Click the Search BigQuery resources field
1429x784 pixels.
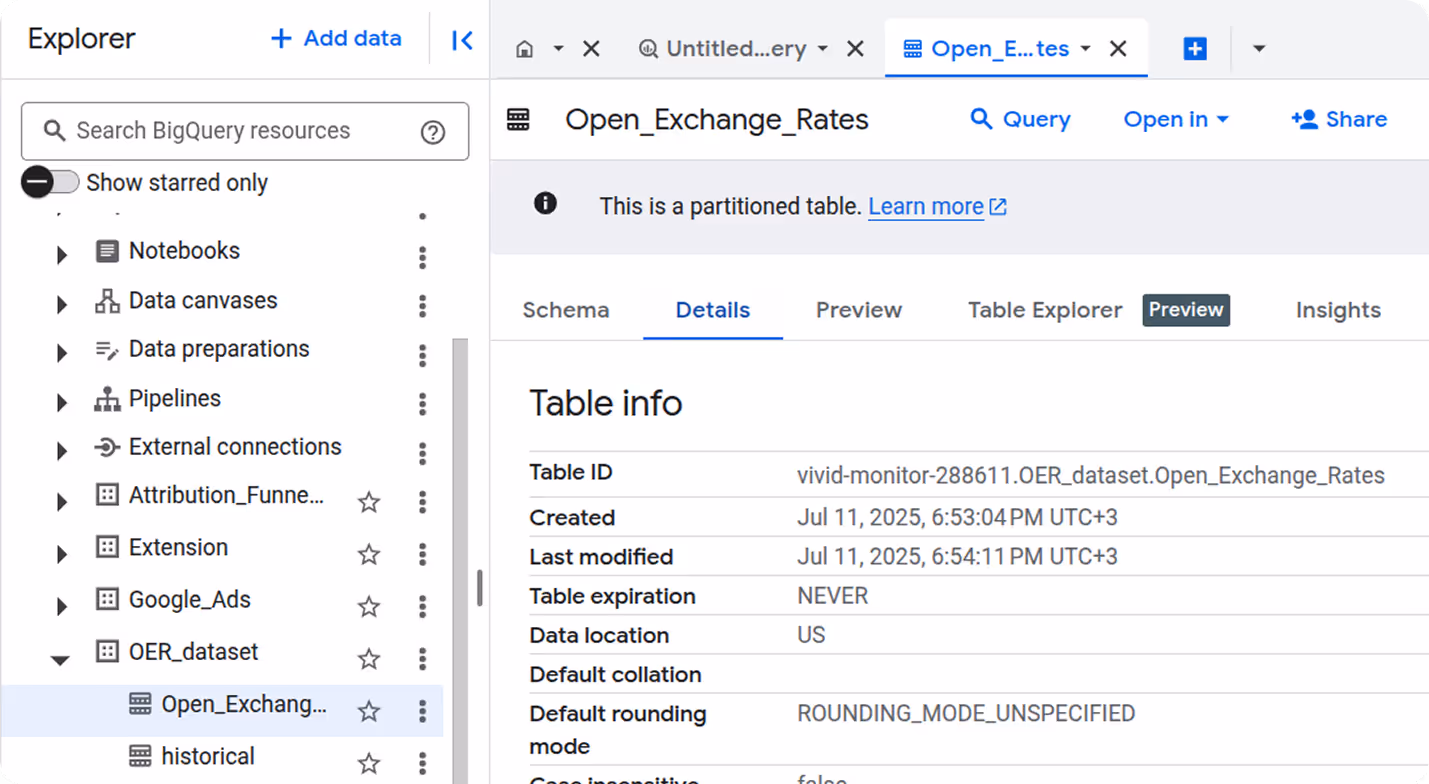point(245,131)
